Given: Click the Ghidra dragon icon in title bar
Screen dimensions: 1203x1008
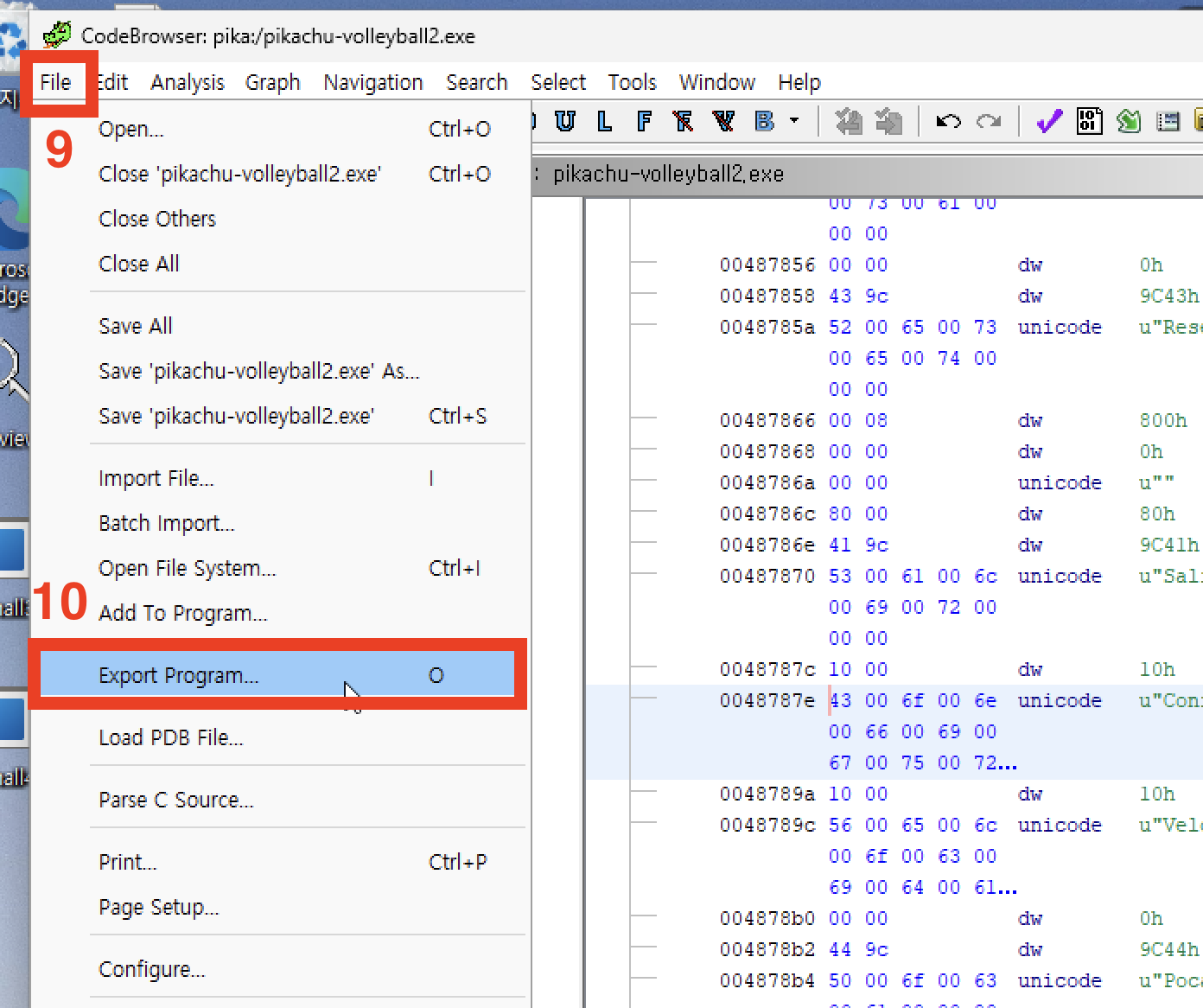Looking at the screenshot, I should 57,35.
